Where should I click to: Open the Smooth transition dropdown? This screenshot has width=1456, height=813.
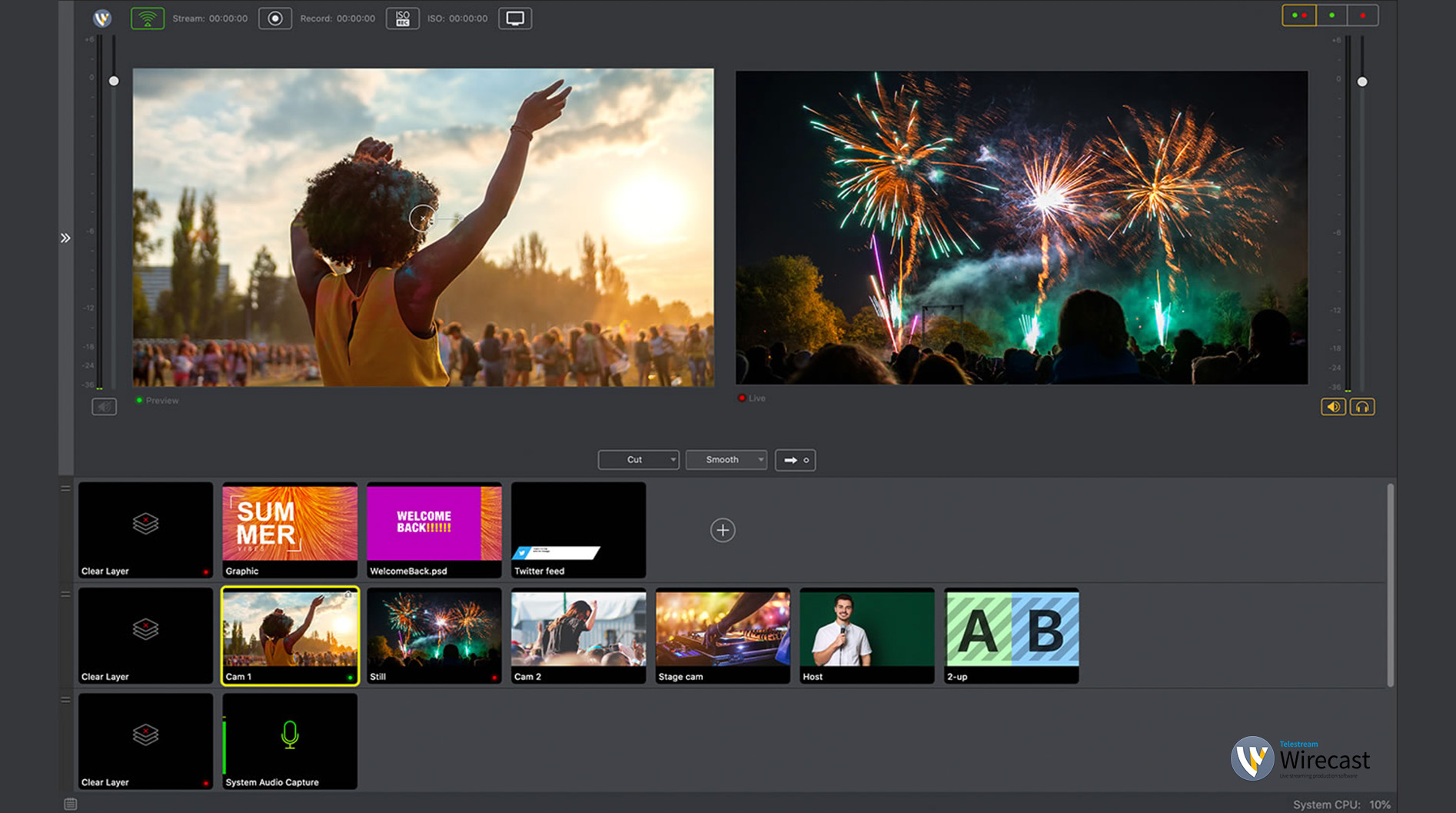[x=726, y=460]
